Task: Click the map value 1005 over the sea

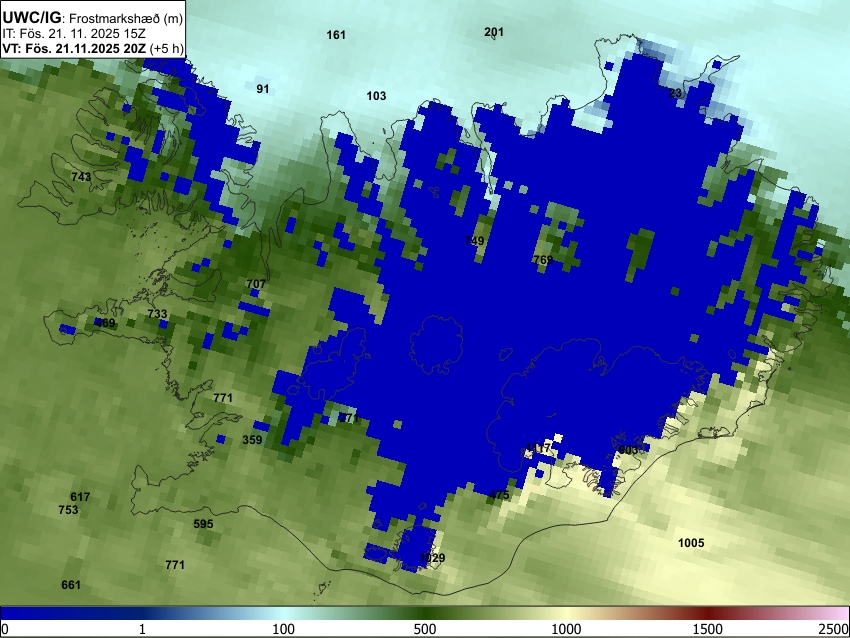Action: [691, 543]
